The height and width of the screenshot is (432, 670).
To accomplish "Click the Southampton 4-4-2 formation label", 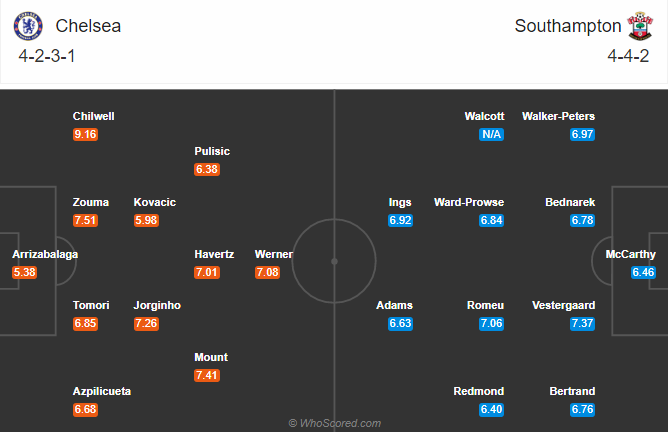I will pos(628,56).
